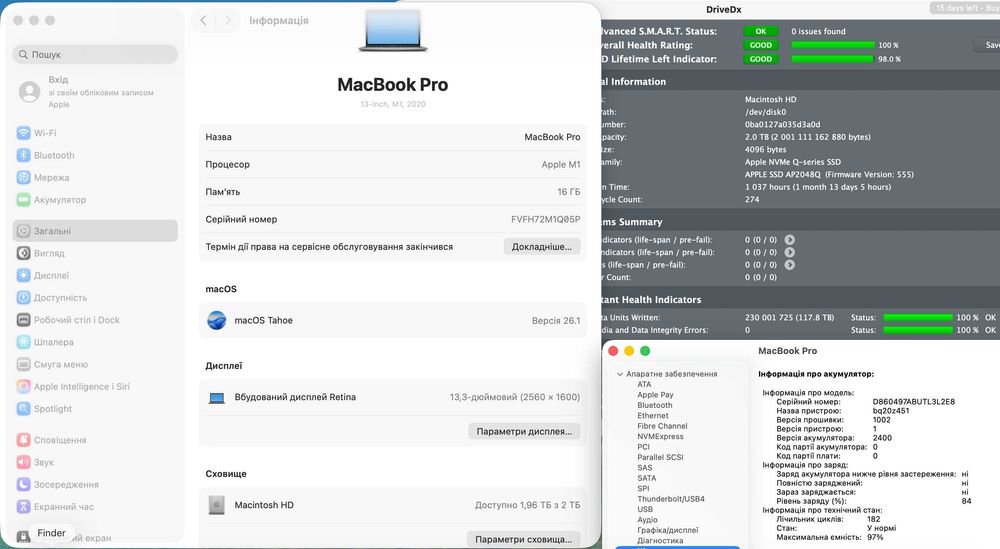Select Parallel SCSI in hardware tree
This screenshot has width=1000, height=549.
click(x=660, y=457)
